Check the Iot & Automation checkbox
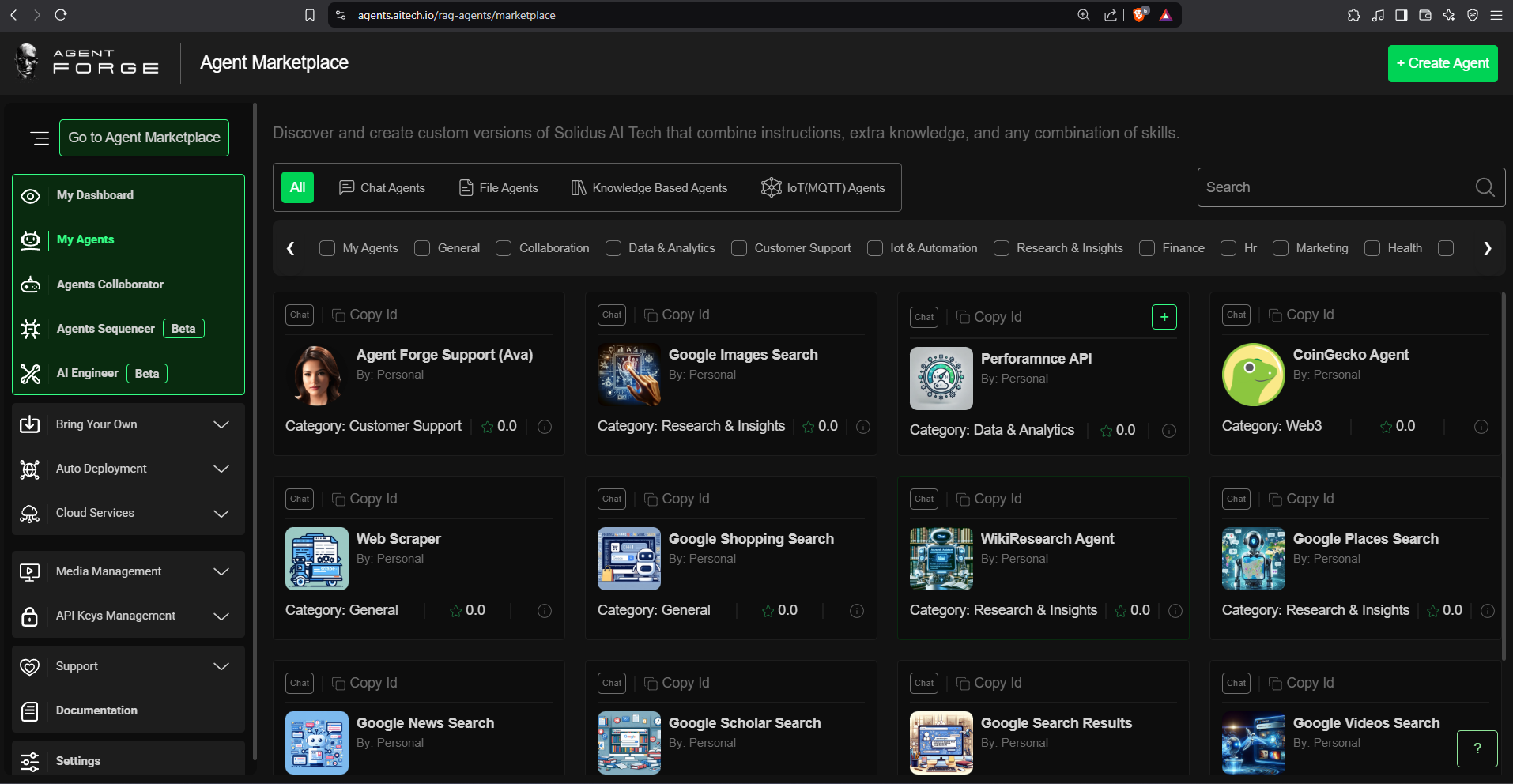Viewport: 1513px width, 784px height. coord(875,248)
